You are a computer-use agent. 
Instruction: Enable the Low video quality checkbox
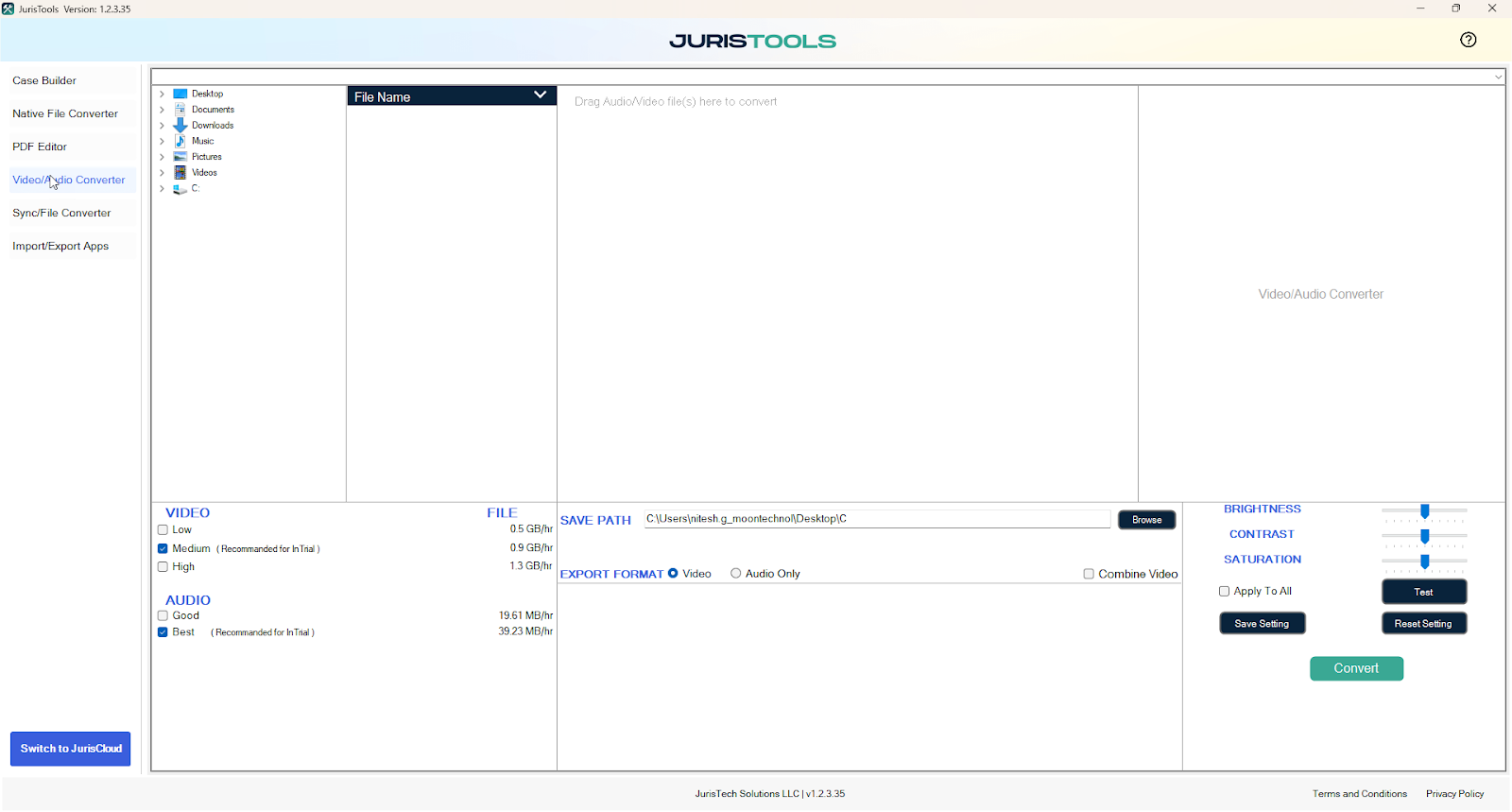click(x=163, y=530)
